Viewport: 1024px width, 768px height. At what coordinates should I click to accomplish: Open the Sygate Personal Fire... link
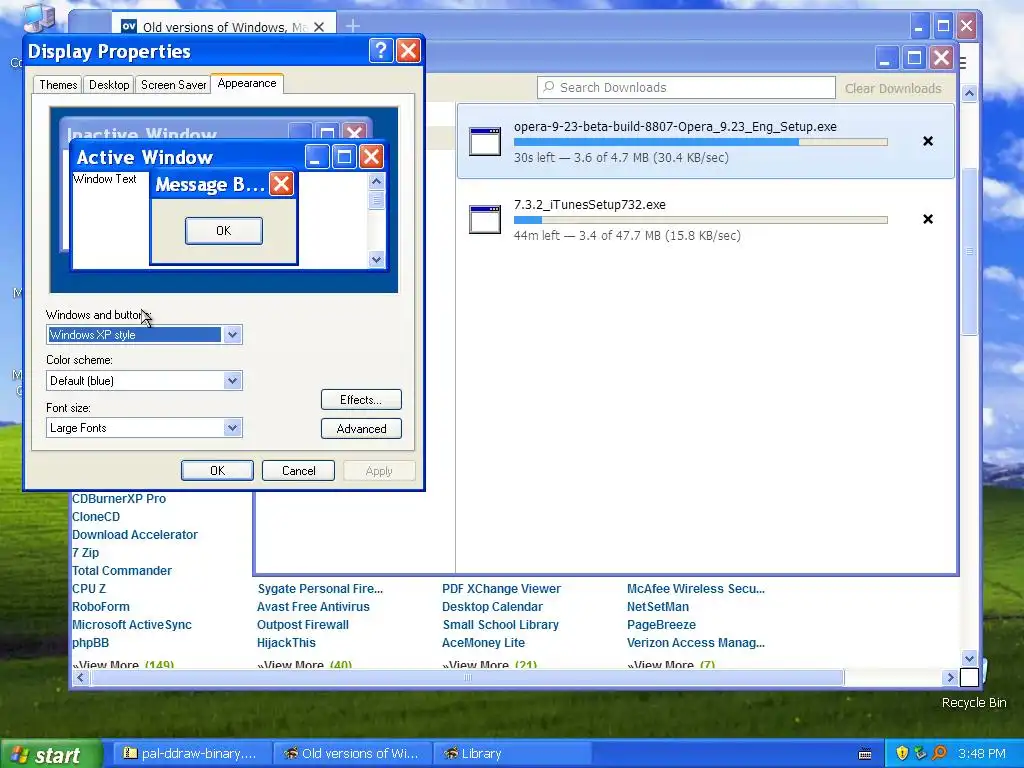click(x=320, y=589)
